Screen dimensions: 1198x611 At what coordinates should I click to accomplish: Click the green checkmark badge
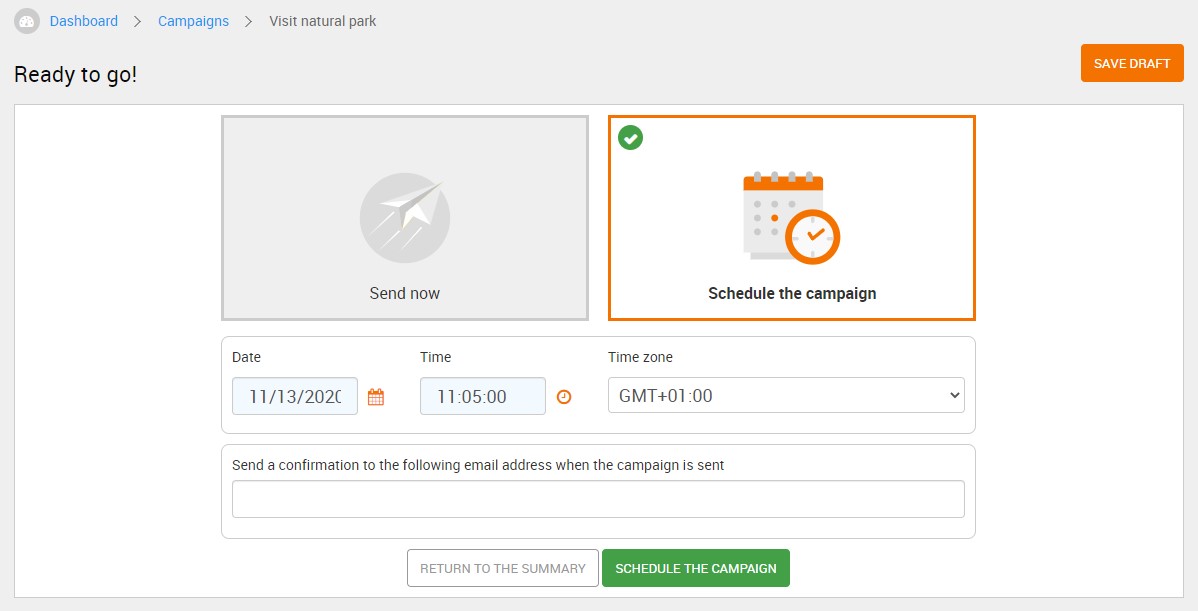coord(630,137)
